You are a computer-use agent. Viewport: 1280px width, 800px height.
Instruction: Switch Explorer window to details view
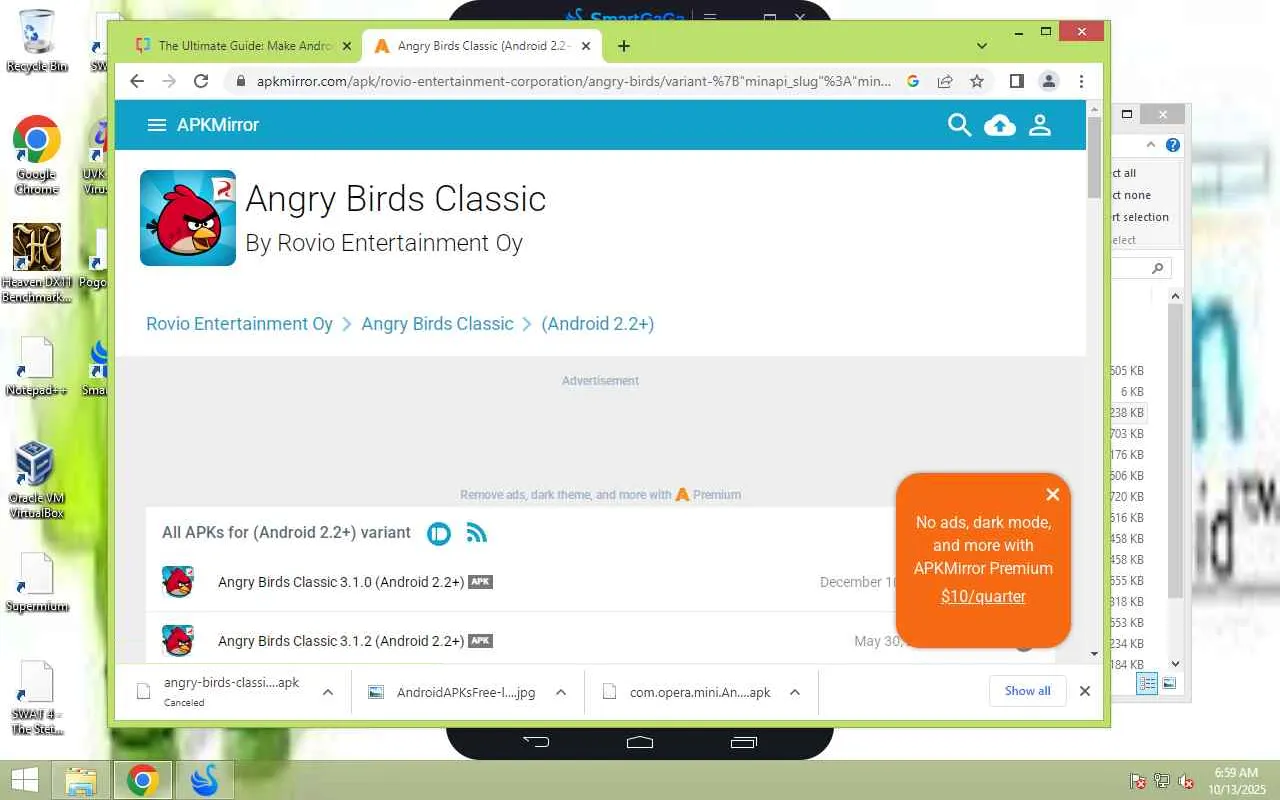tap(1147, 683)
